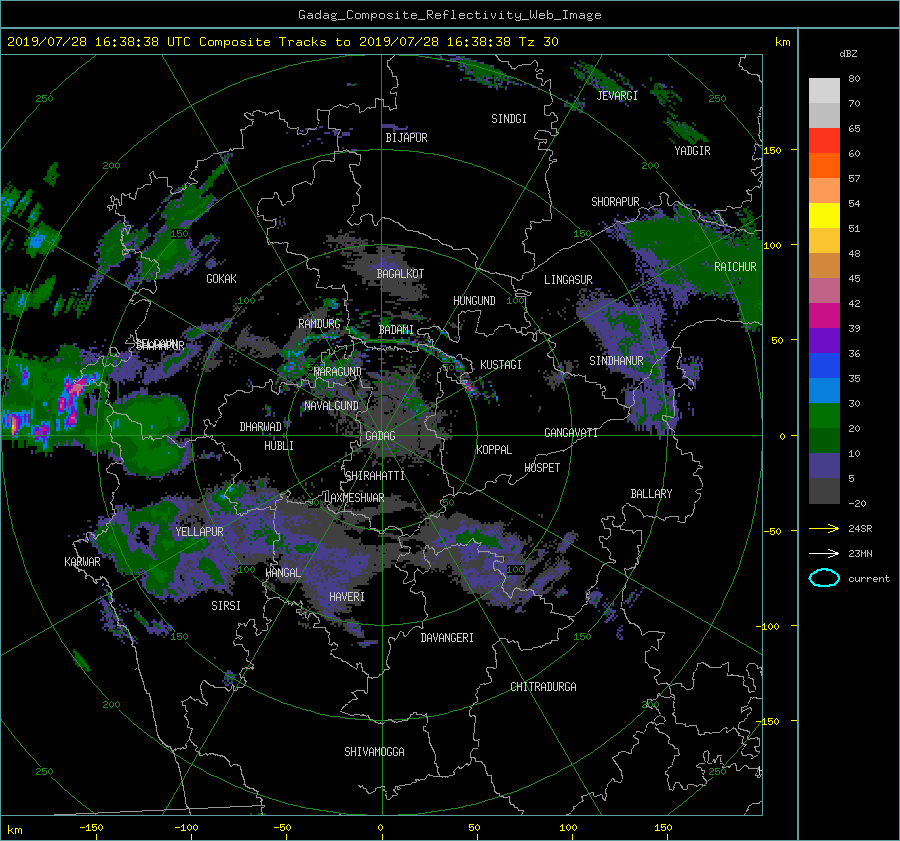Select the SHIRAHATTI label

(x=375, y=476)
